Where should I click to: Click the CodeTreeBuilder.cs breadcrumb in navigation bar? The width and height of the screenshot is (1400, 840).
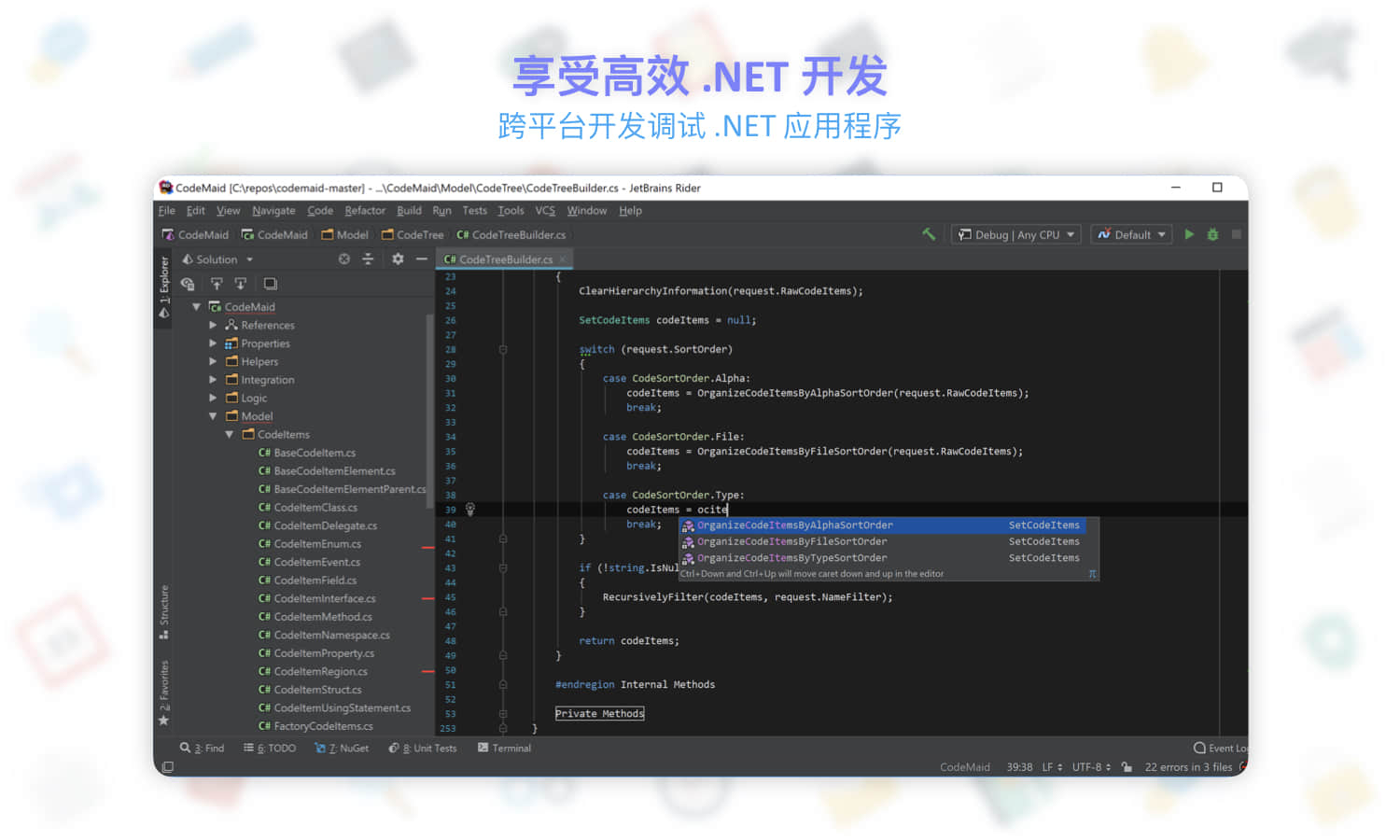(x=511, y=235)
